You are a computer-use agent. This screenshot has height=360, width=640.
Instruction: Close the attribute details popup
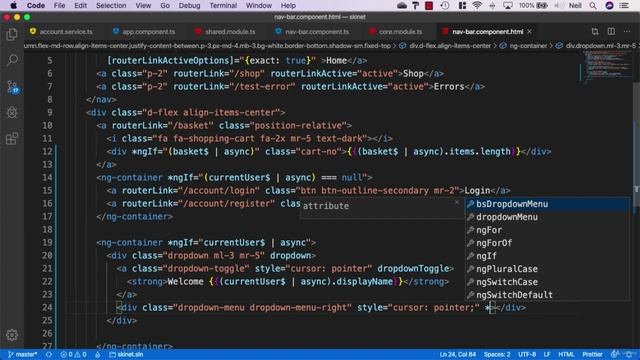point(457,202)
